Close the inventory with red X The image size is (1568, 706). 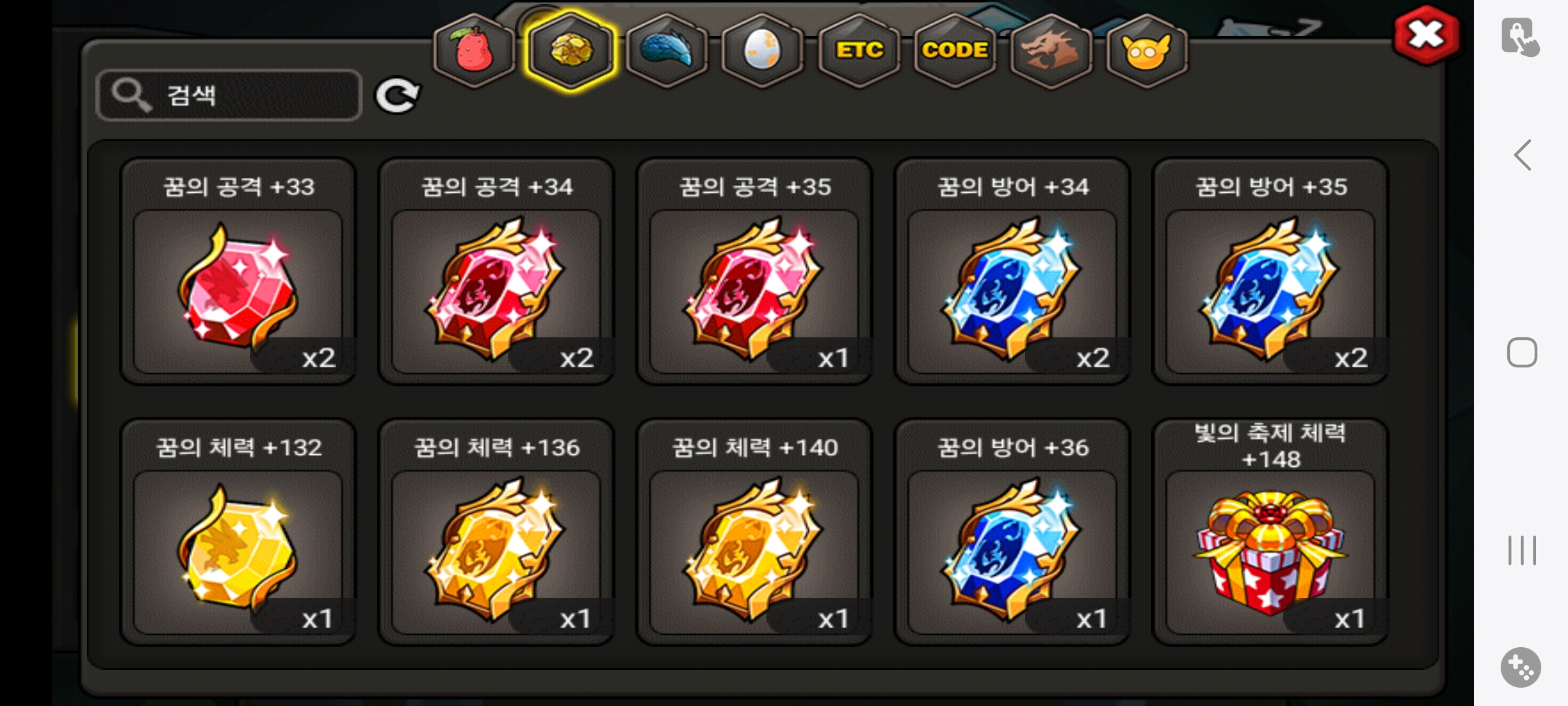[1426, 35]
